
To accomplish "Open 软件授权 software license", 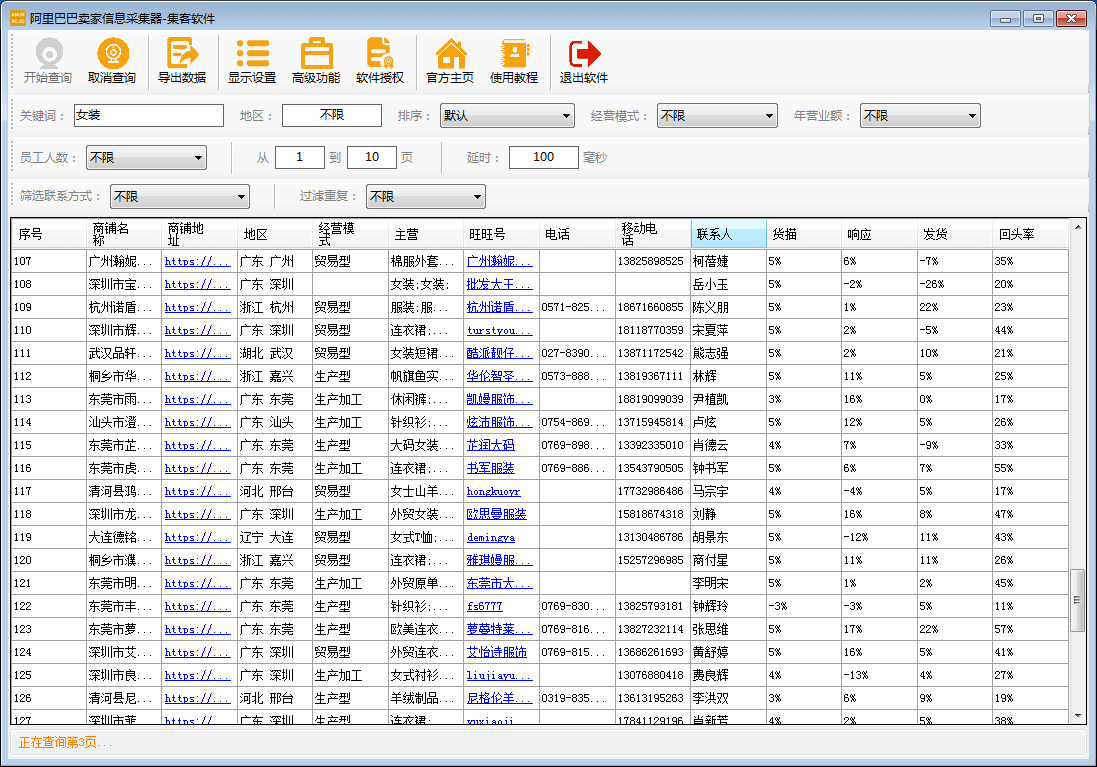I will 380,61.
